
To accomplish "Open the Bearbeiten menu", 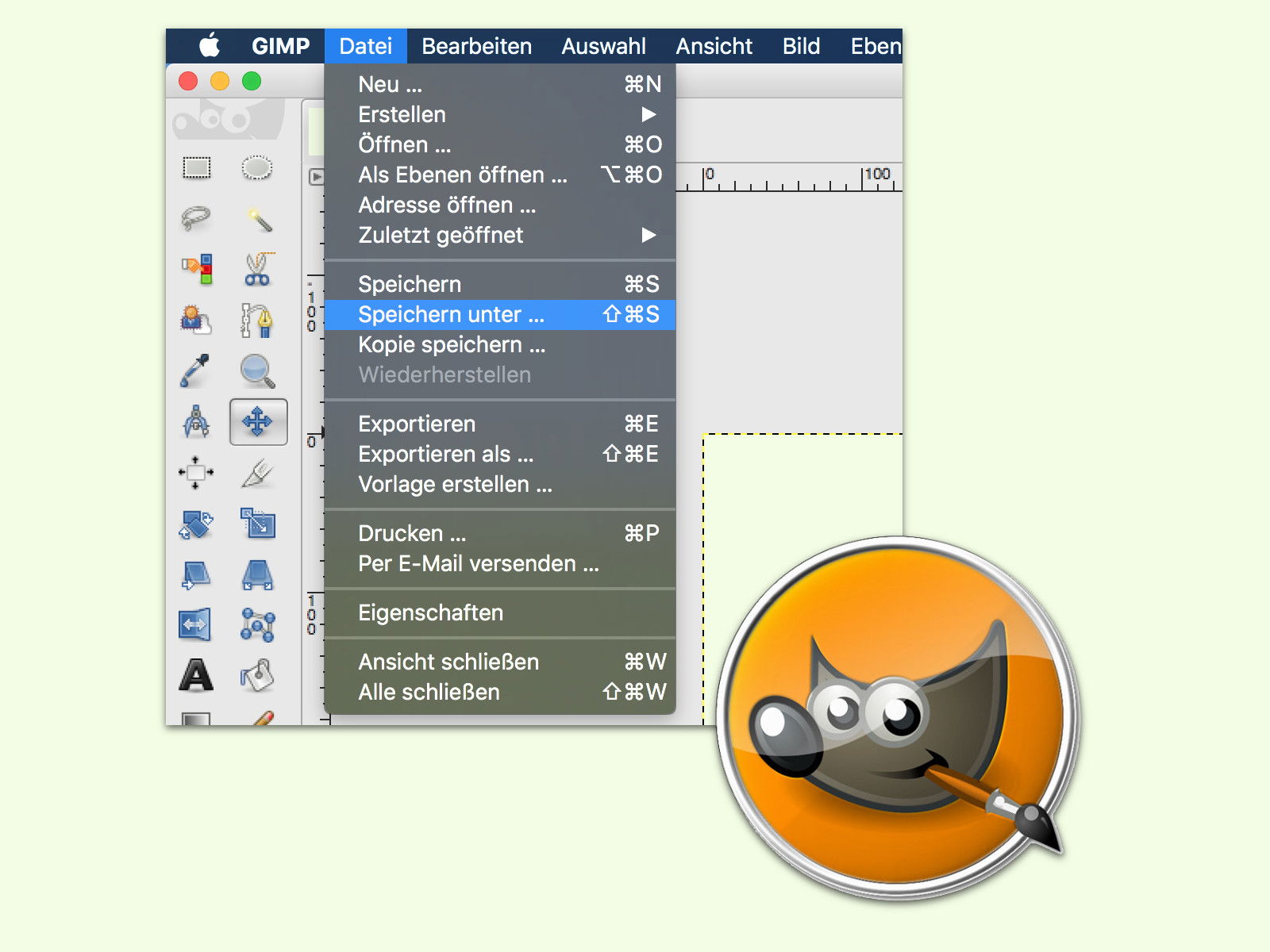I will pos(477,46).
